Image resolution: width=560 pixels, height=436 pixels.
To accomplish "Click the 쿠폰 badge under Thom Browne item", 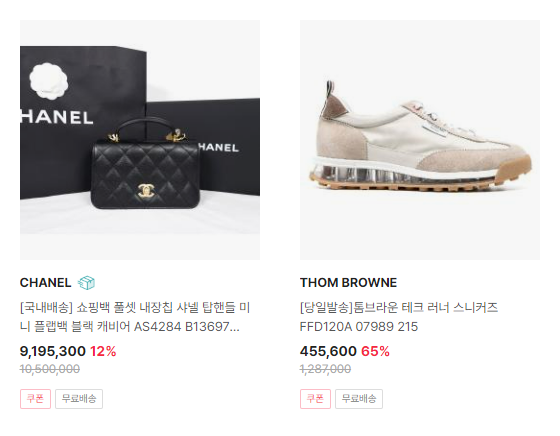I will click(315, 399).
